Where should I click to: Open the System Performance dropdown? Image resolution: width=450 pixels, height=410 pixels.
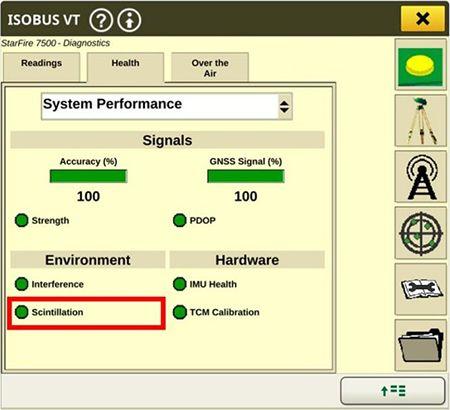pyautogui.click(x=167, y=106)
